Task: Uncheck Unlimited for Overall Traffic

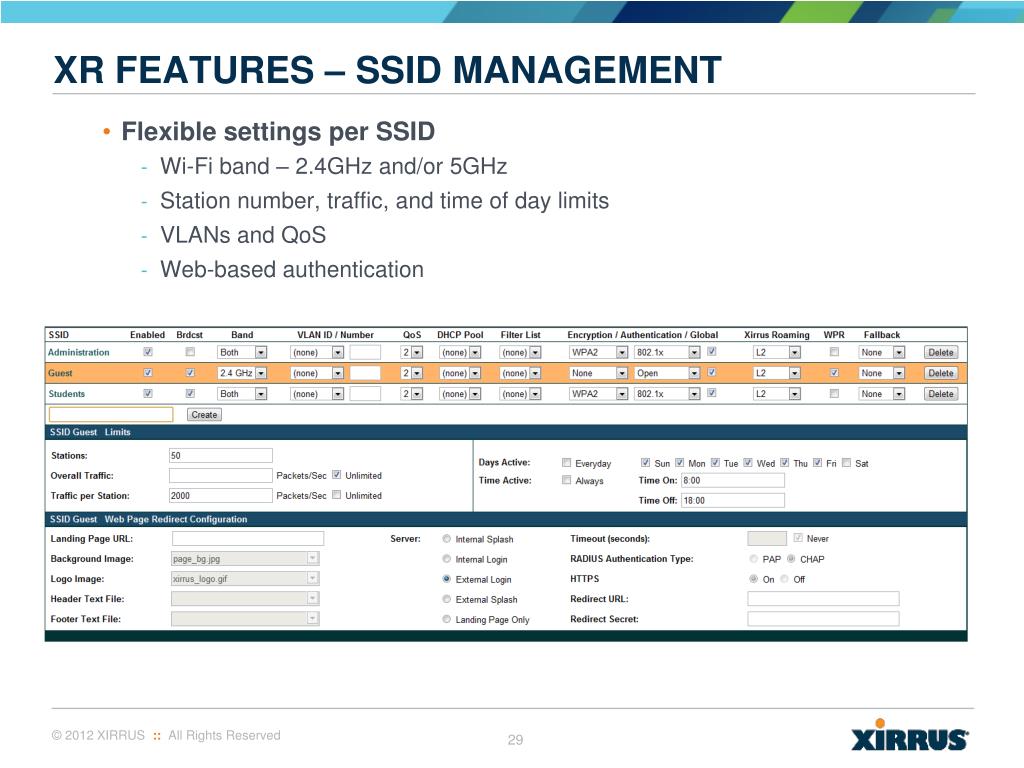Action: click(336, 475)
